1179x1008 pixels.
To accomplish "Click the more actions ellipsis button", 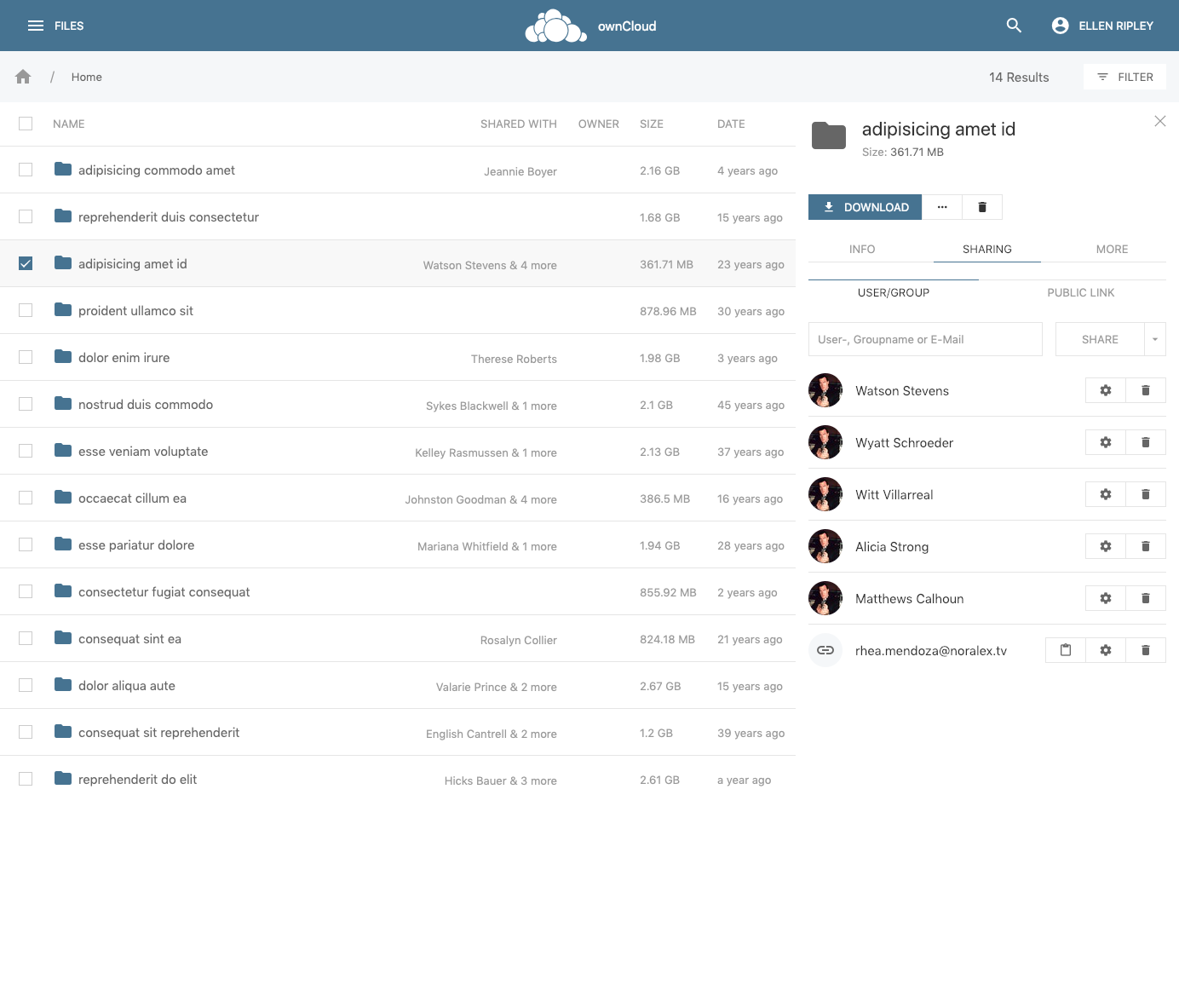I will point(942,207).
